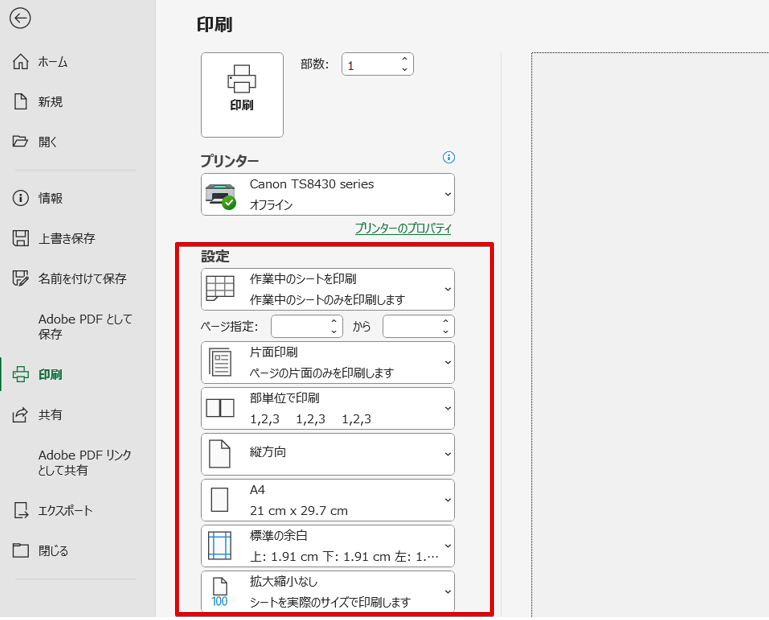
Task: Click the 印刷 sidebar printer icon
Action: (21, 374)
